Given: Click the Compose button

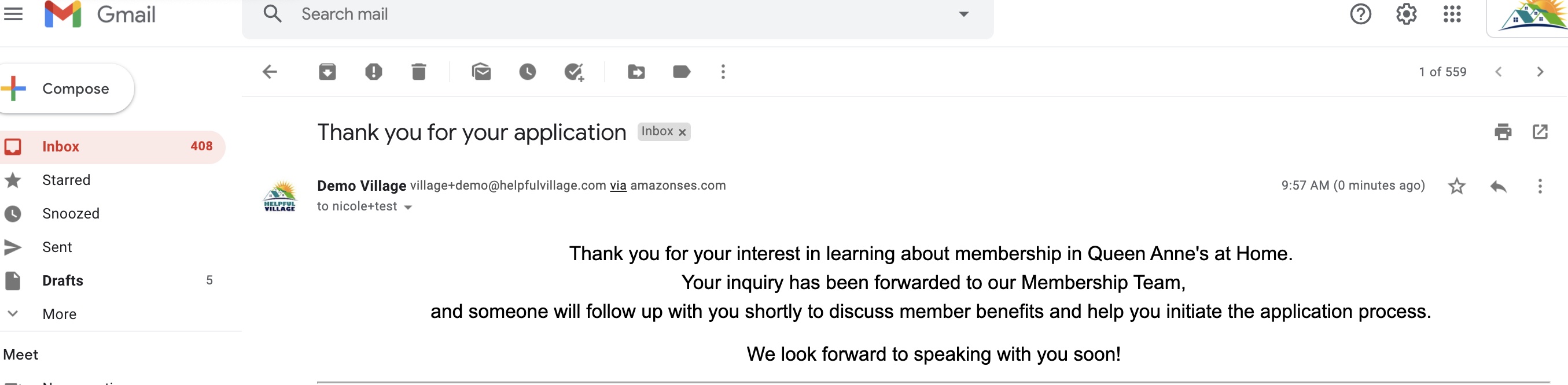Looking at the screenshot, I should (66, 89).
